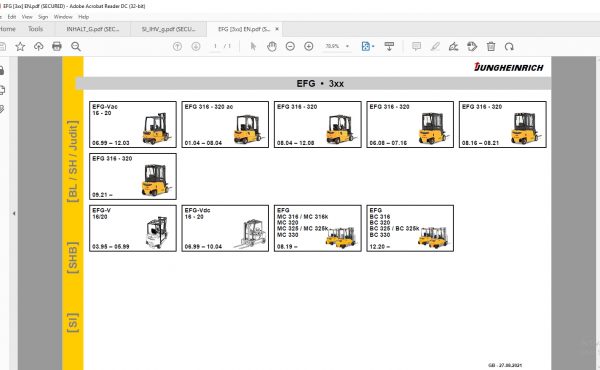Zoom in with the plus icon
The height and width of the screenshot is (370, 600).
[x=308, y=47]
